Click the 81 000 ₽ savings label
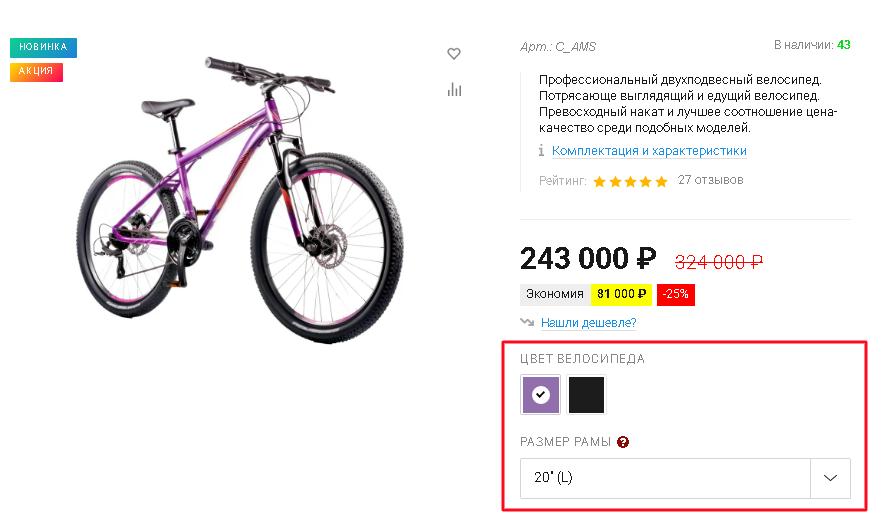Image resolution: width=882 pixels, height=523 pixels. click(622, 294)
